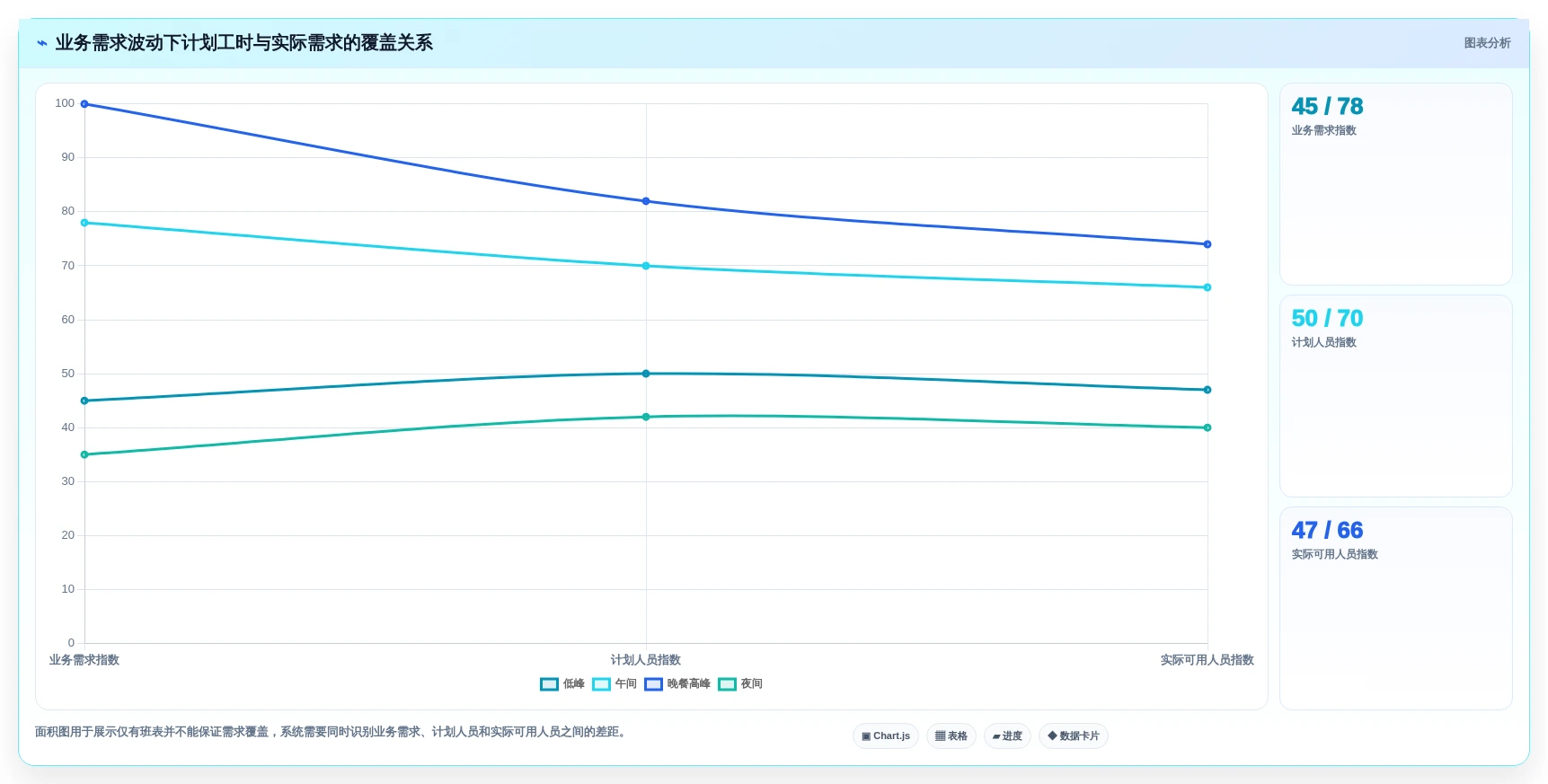The width and height of the screenshot is (1548, 784).
Task: Click the y-axis tick label 60
Action: 68,320
